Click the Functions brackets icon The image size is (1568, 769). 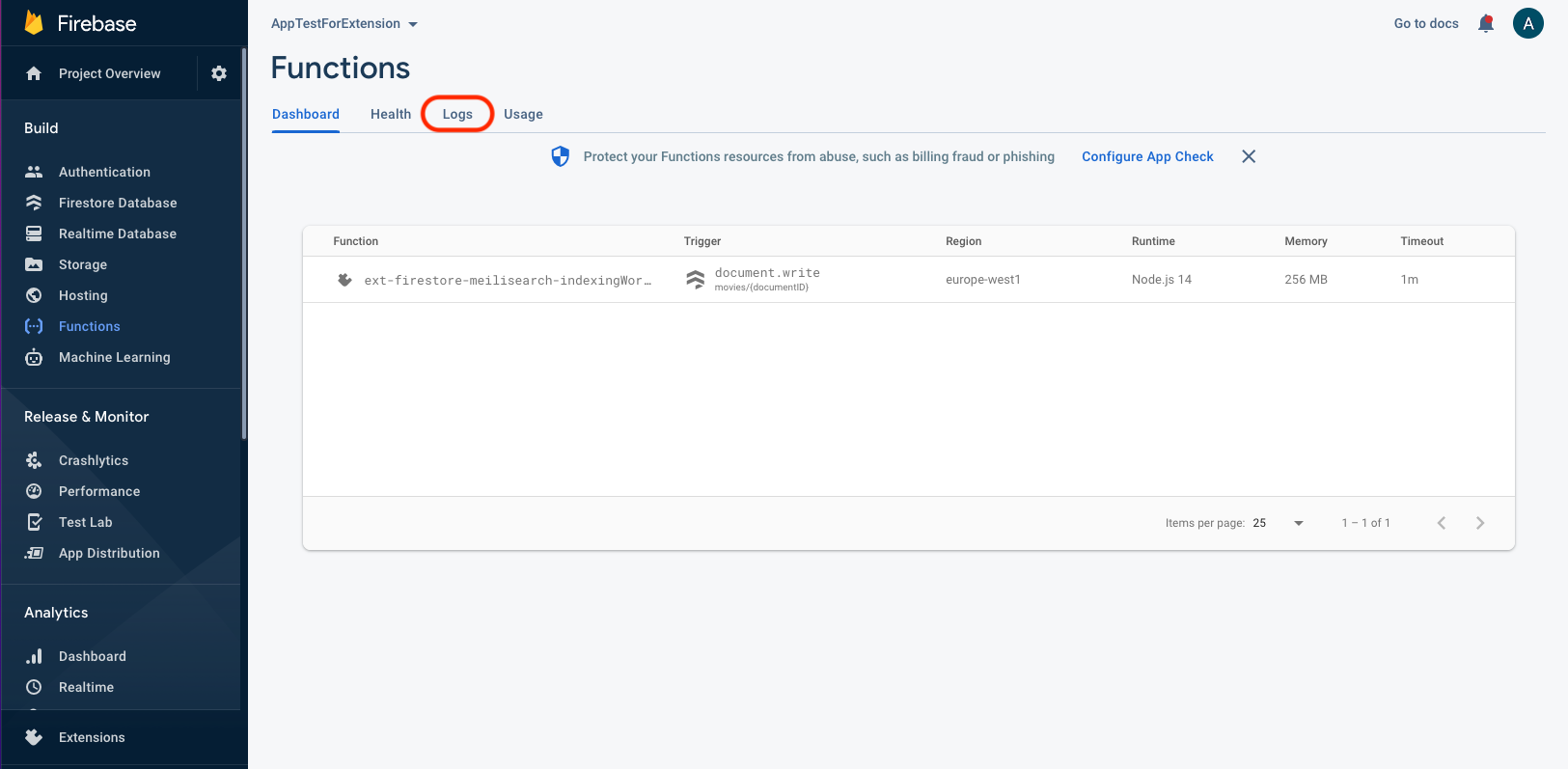pyautogui.click(x=34, y=326)
